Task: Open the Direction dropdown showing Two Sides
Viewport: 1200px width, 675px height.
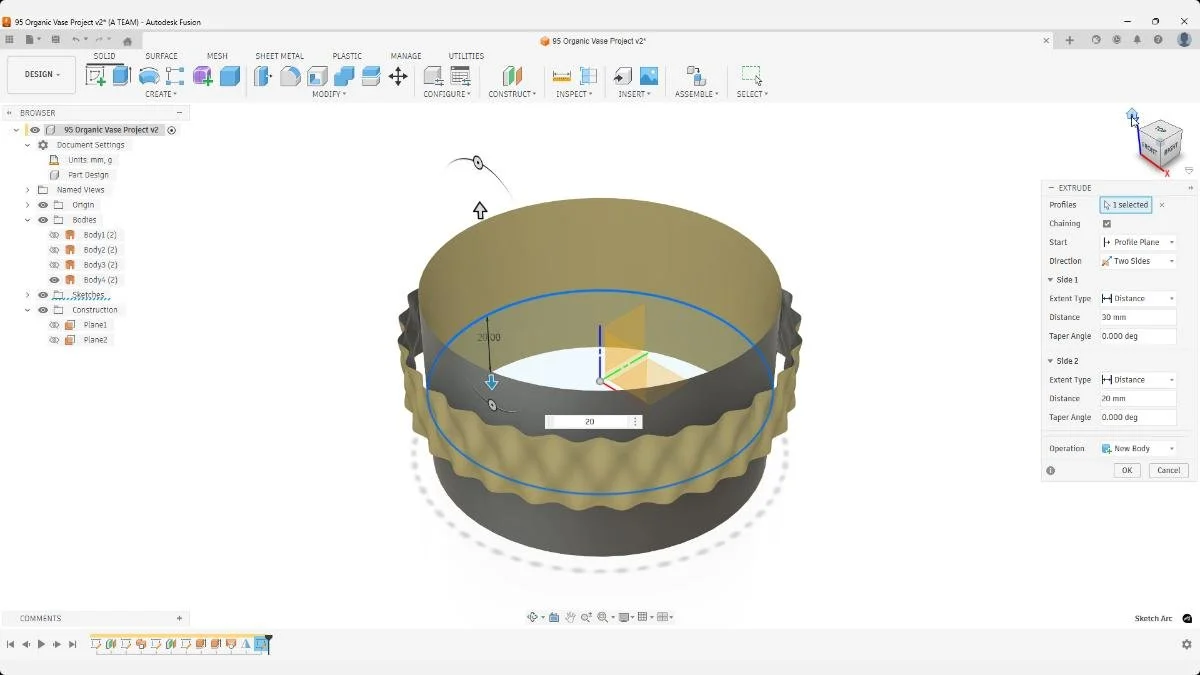Action: pyautogui.click(x=1137, y=260)
